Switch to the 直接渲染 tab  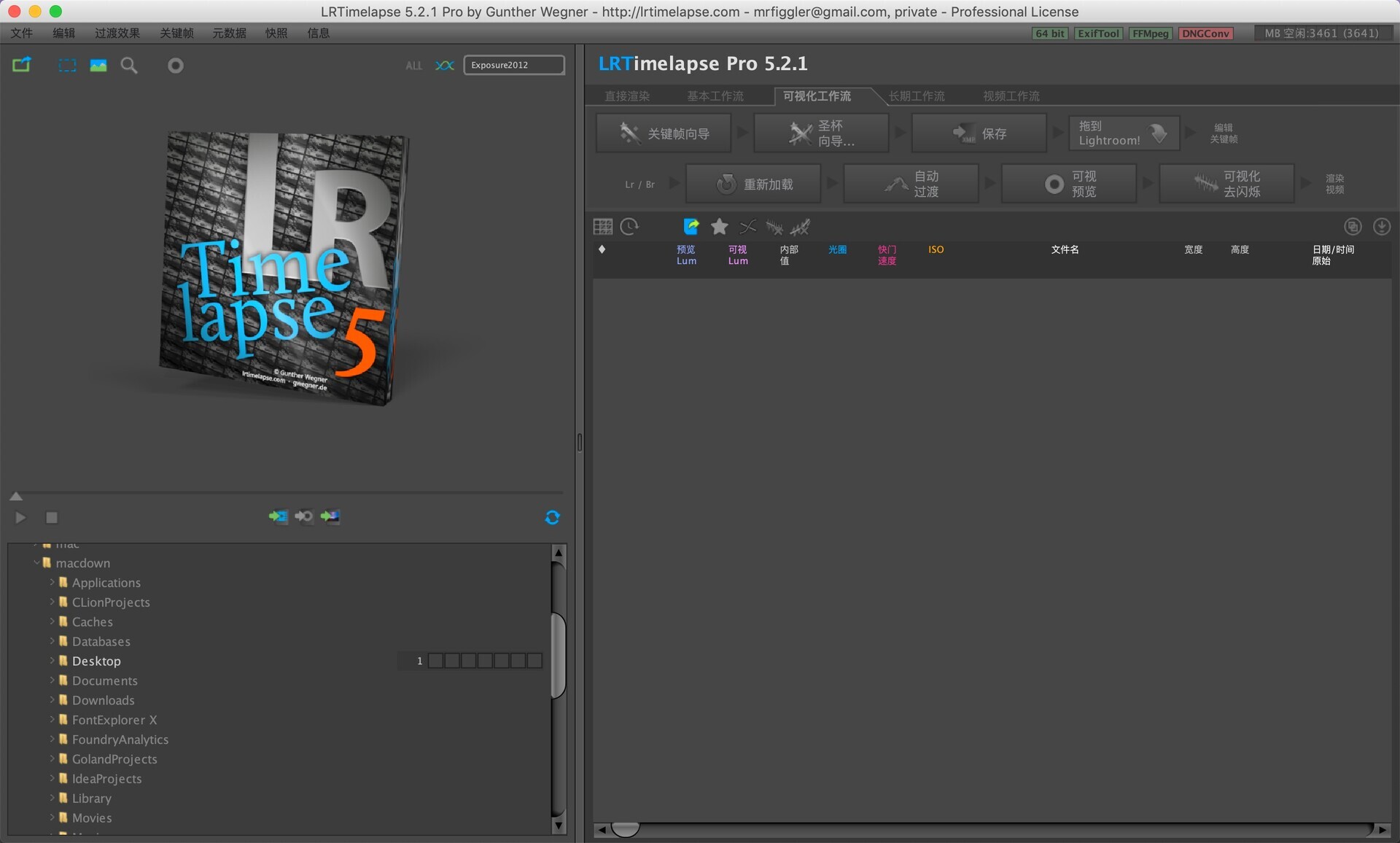627,96
